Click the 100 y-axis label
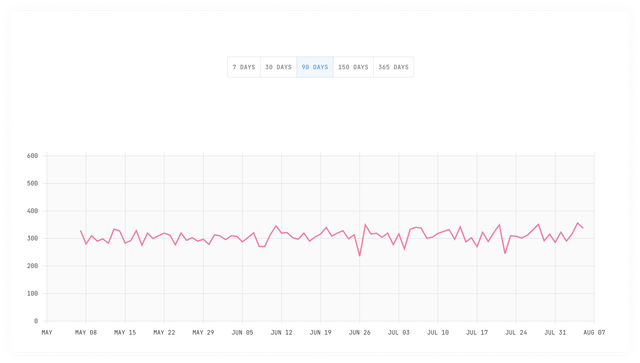Screen dimensions: 640x363 point(32,293)
